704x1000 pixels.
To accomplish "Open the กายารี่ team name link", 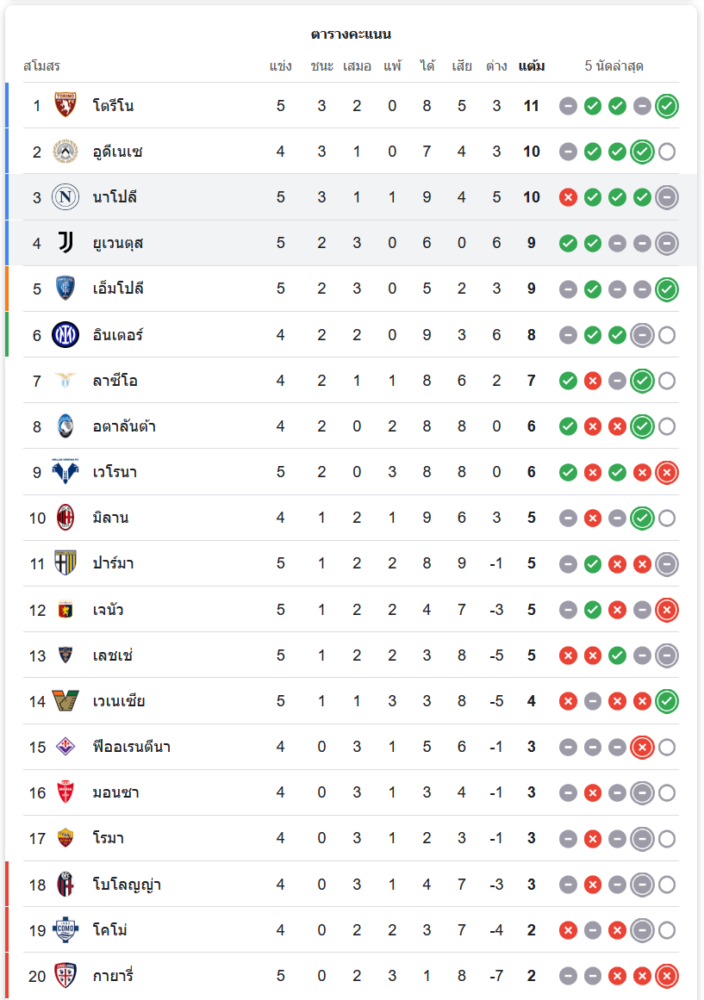I will pyautogui.click(x=116, y=976).
